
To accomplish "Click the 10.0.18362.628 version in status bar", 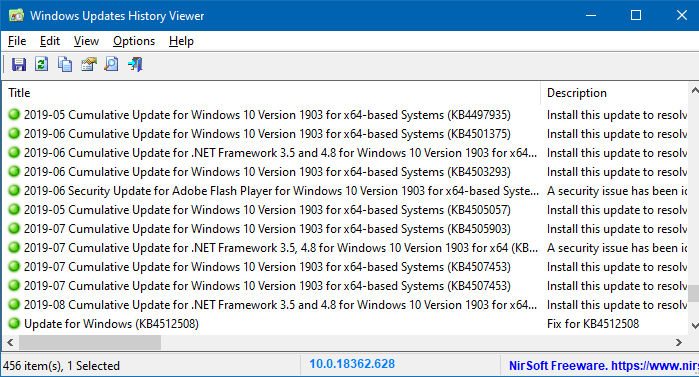I will (352, 364).
